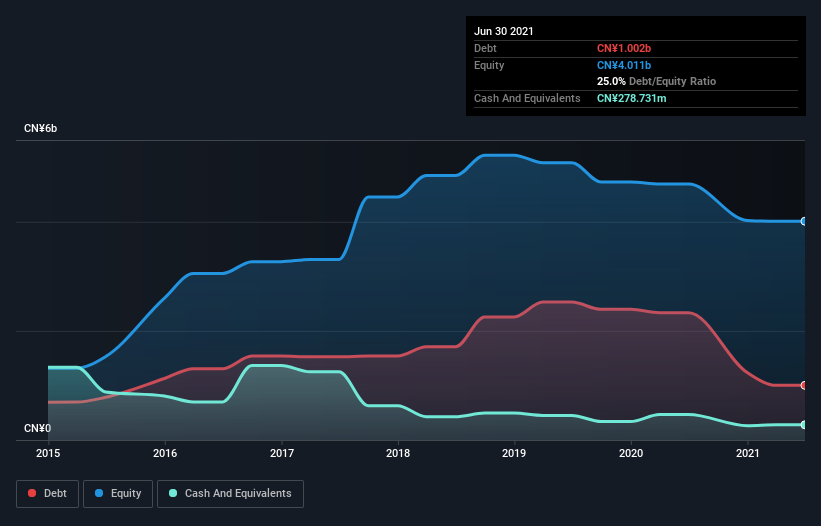Click the Debt label in tooltip
821x526 pixels.
[485, 48]
